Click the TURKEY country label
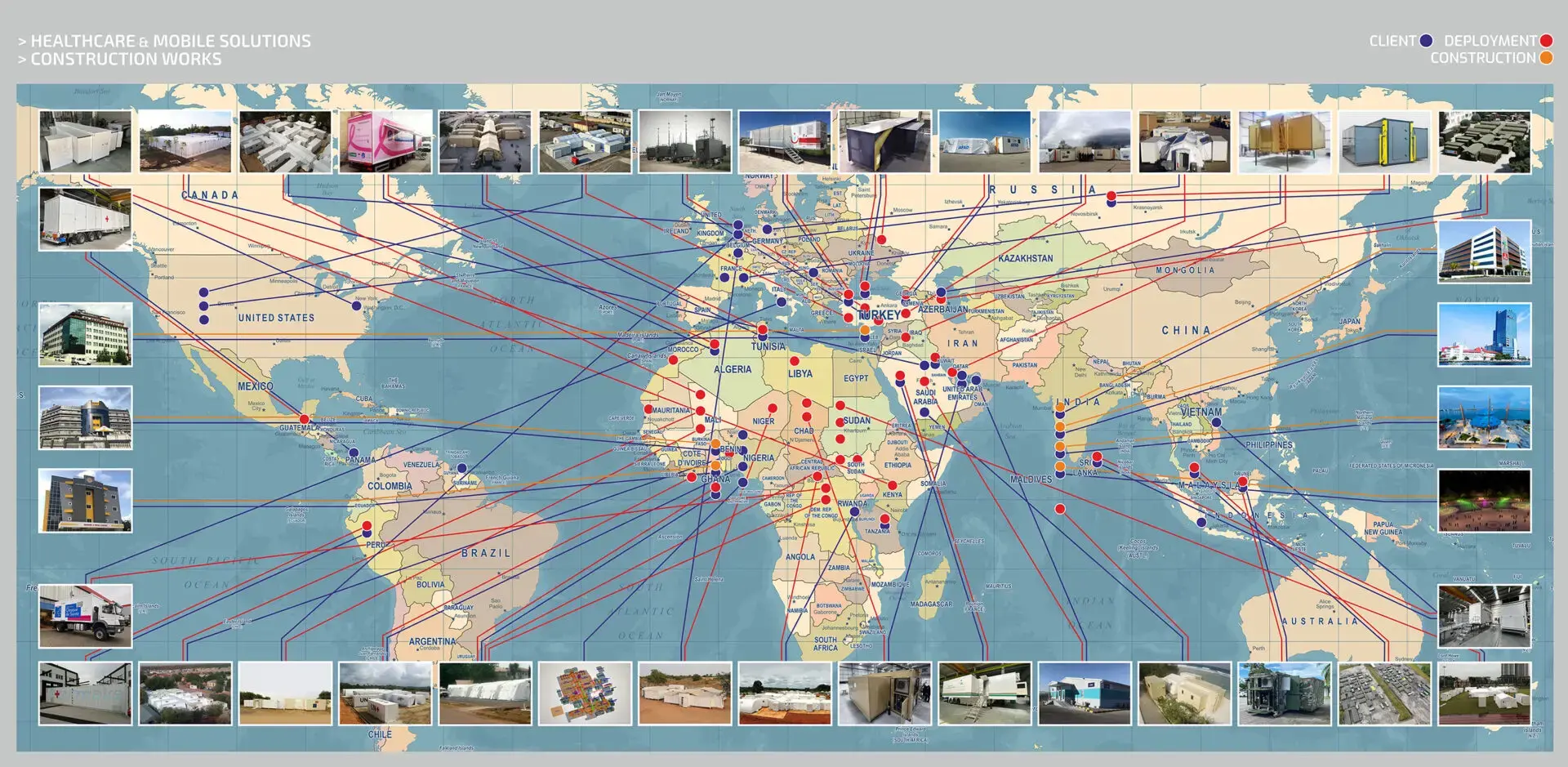 tap(878, 313)
